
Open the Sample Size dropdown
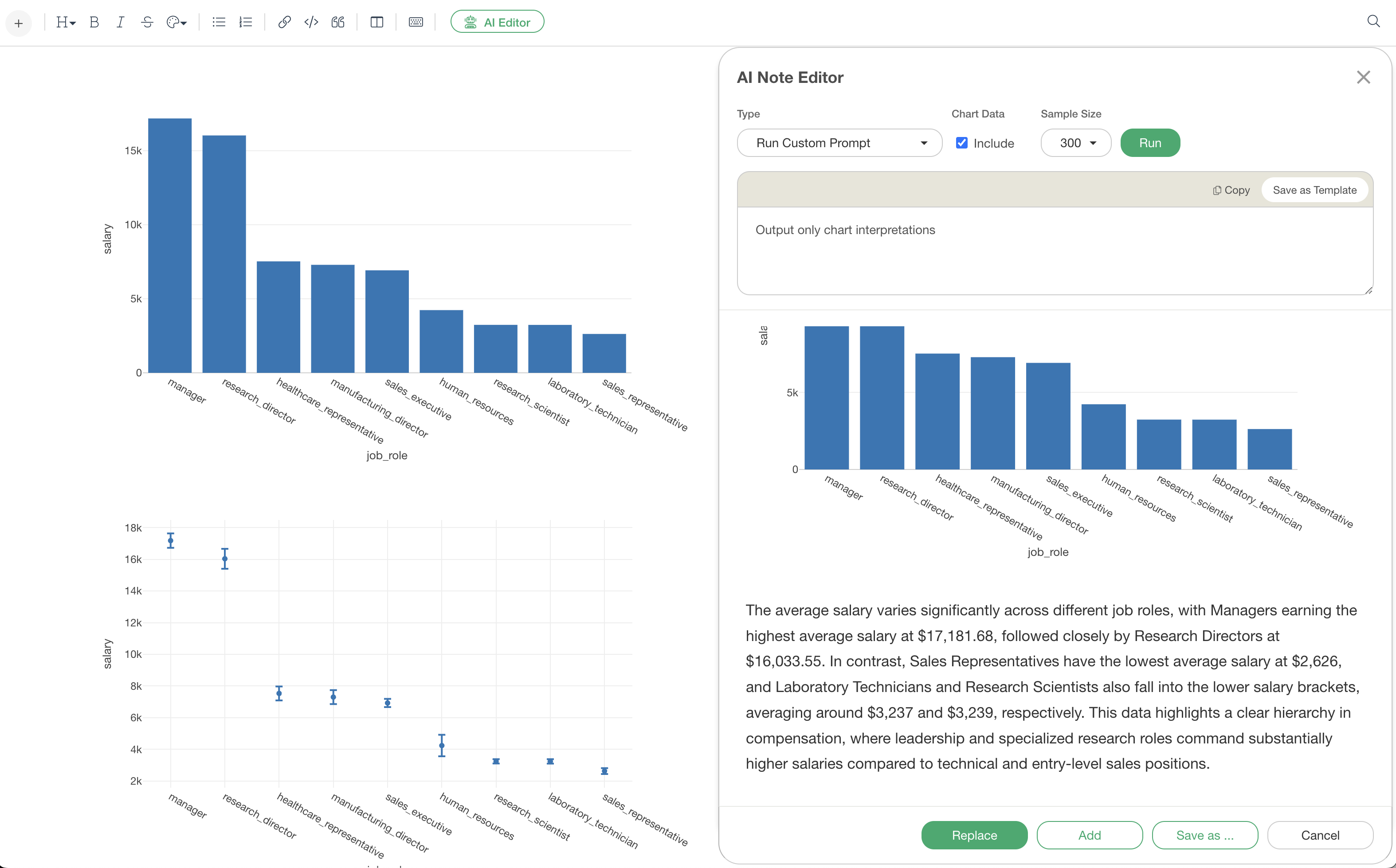pyautogui.click(x=1076, y=143)
